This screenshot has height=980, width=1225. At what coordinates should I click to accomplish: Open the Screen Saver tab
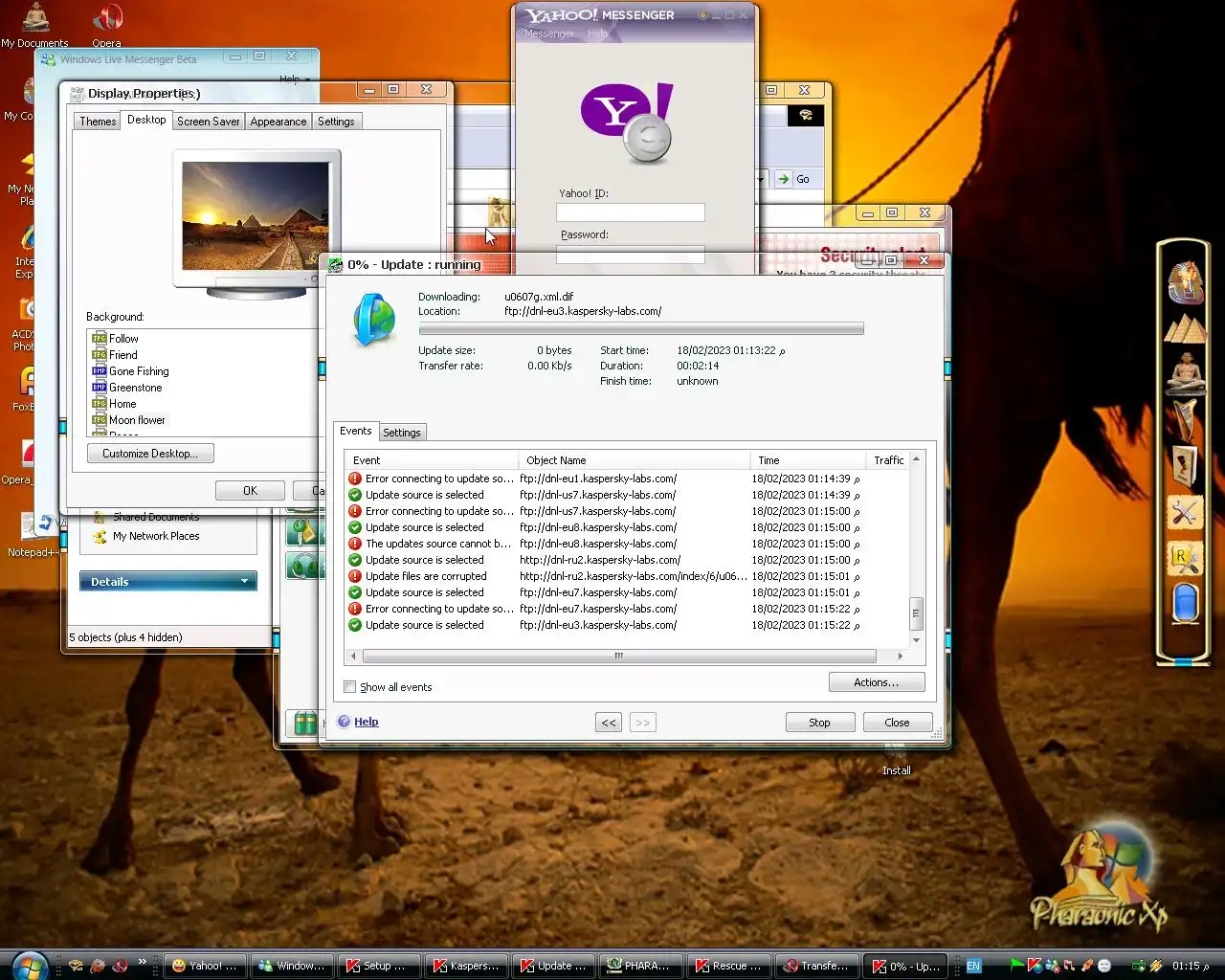[209, 122]
